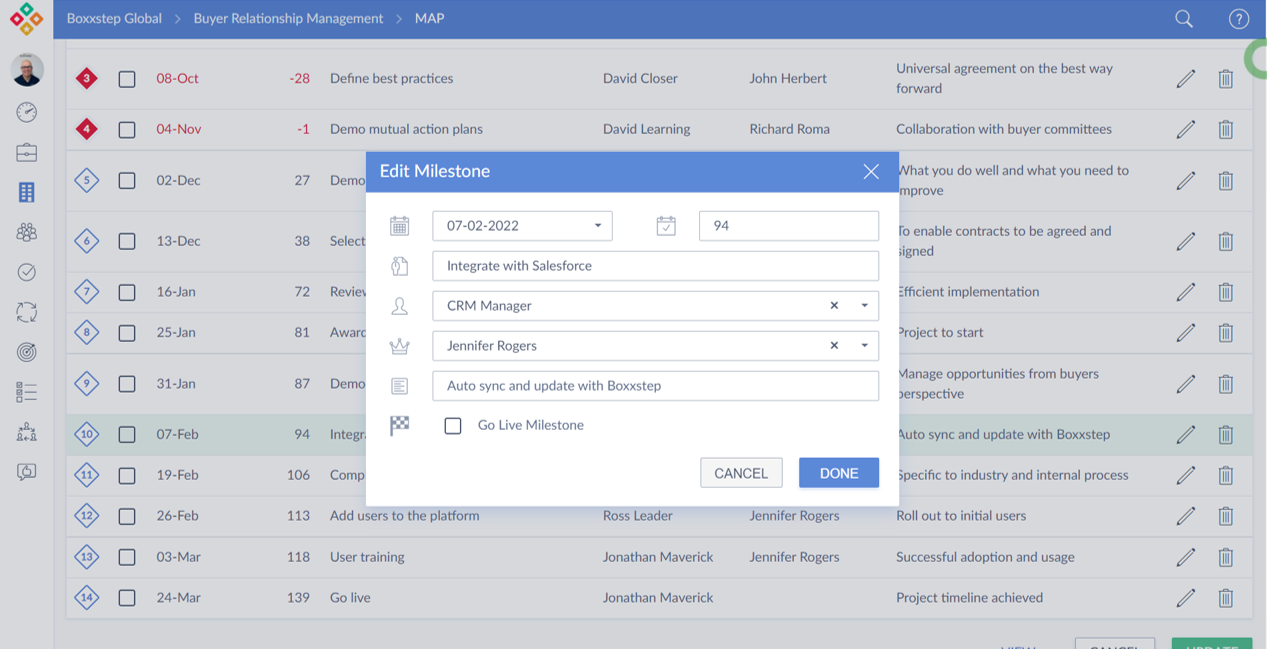Navigate to Boxxstep Global breadcrumb
This screenshot has height=649, width=1267.
[x=114, y=19]
